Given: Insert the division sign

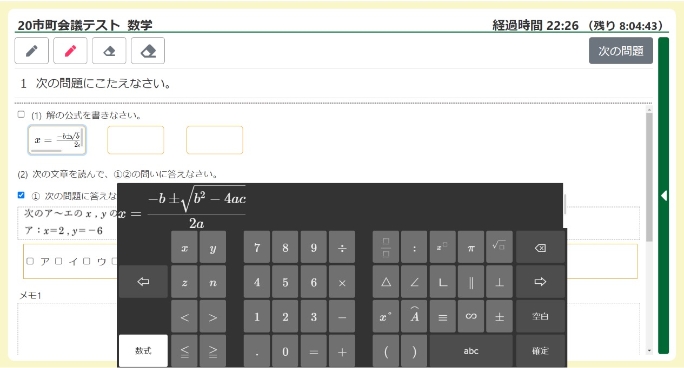Looking at the screenshot, I should [x=342, y=248].
